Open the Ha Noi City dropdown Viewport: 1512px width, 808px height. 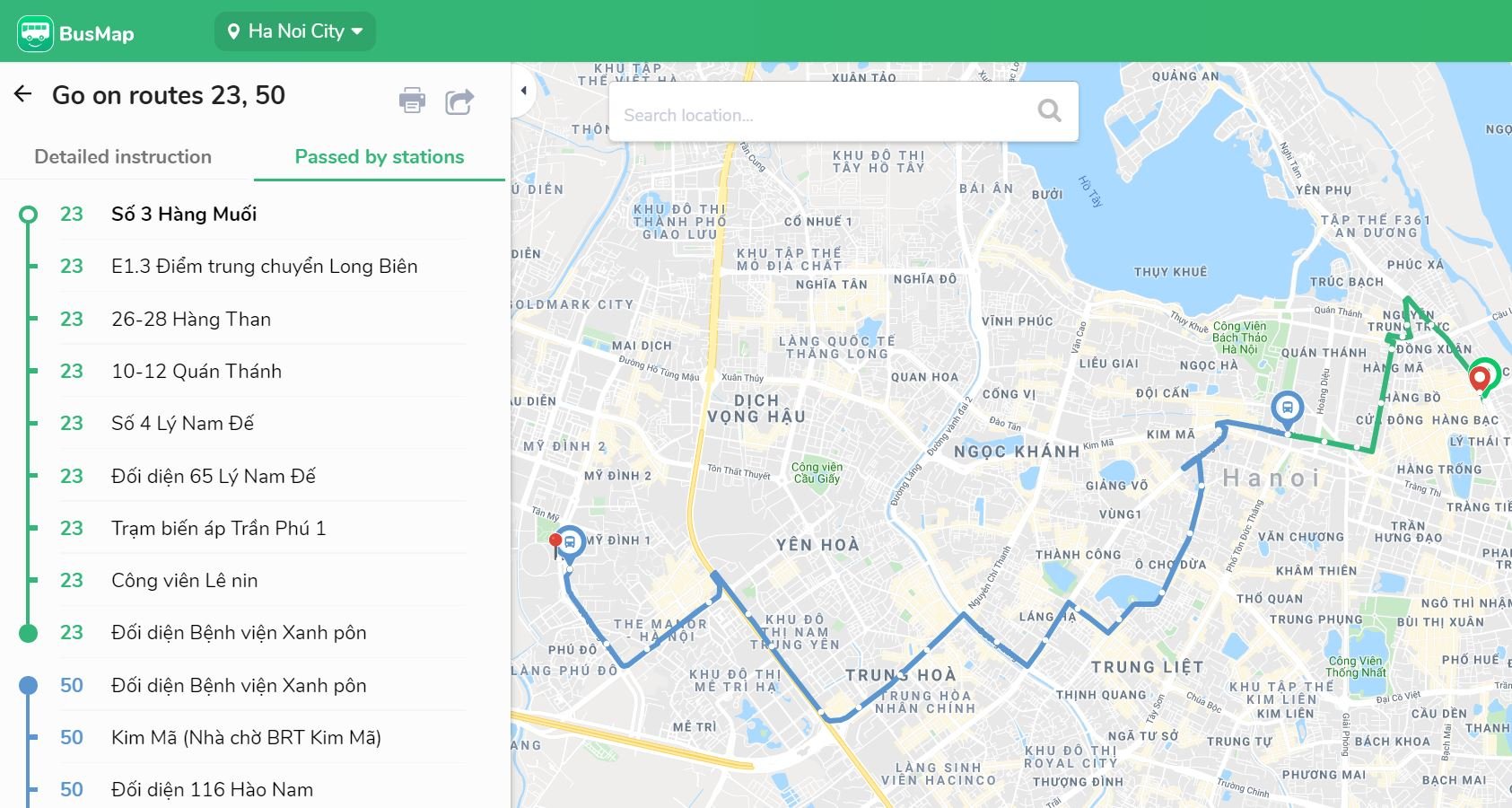(295, 31)
